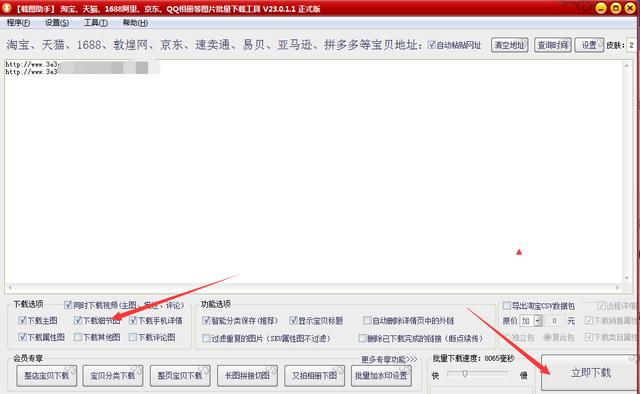
Task: Open the 程序(F) menu
Action: coord(18,23)
